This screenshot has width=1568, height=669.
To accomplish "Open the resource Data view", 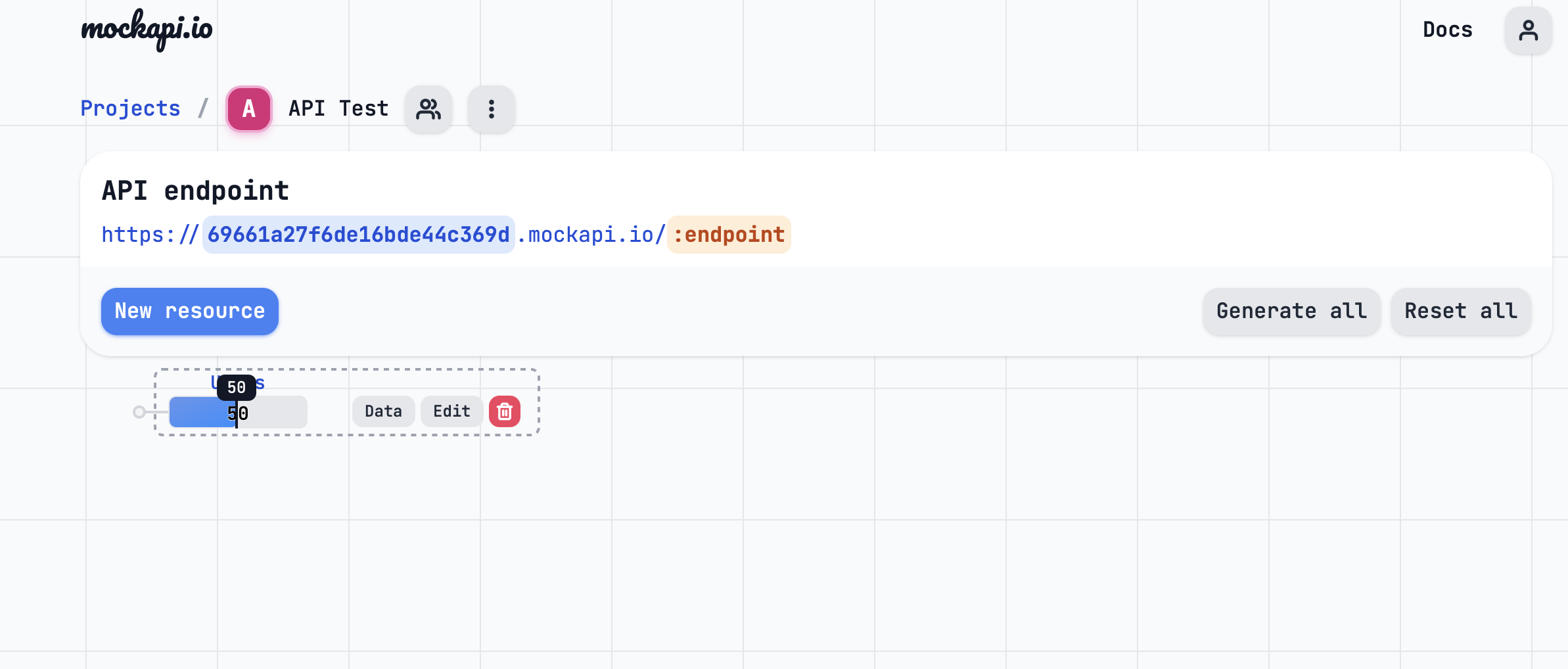I will click(384, 411).
